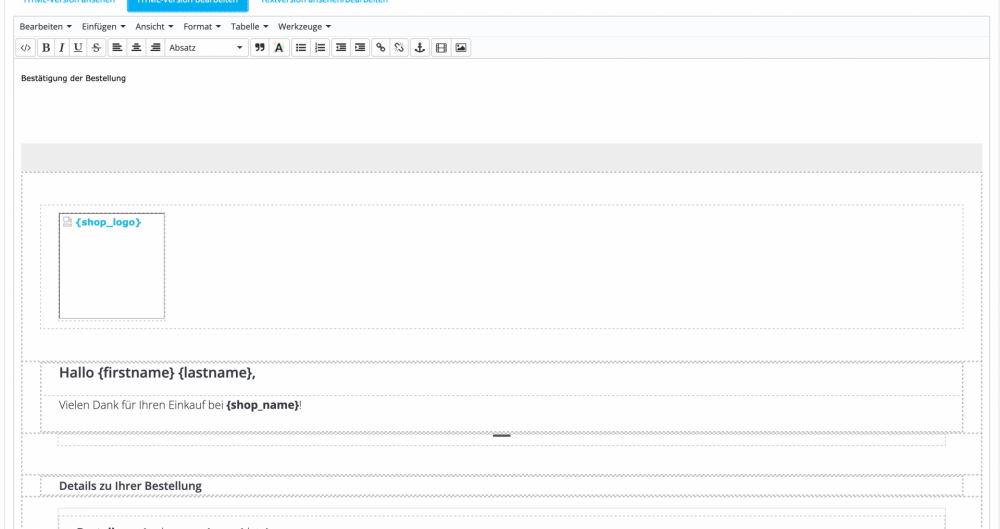Insert an anchor
The height and width of the screenshot is (529, 1000).
[420, 48]
